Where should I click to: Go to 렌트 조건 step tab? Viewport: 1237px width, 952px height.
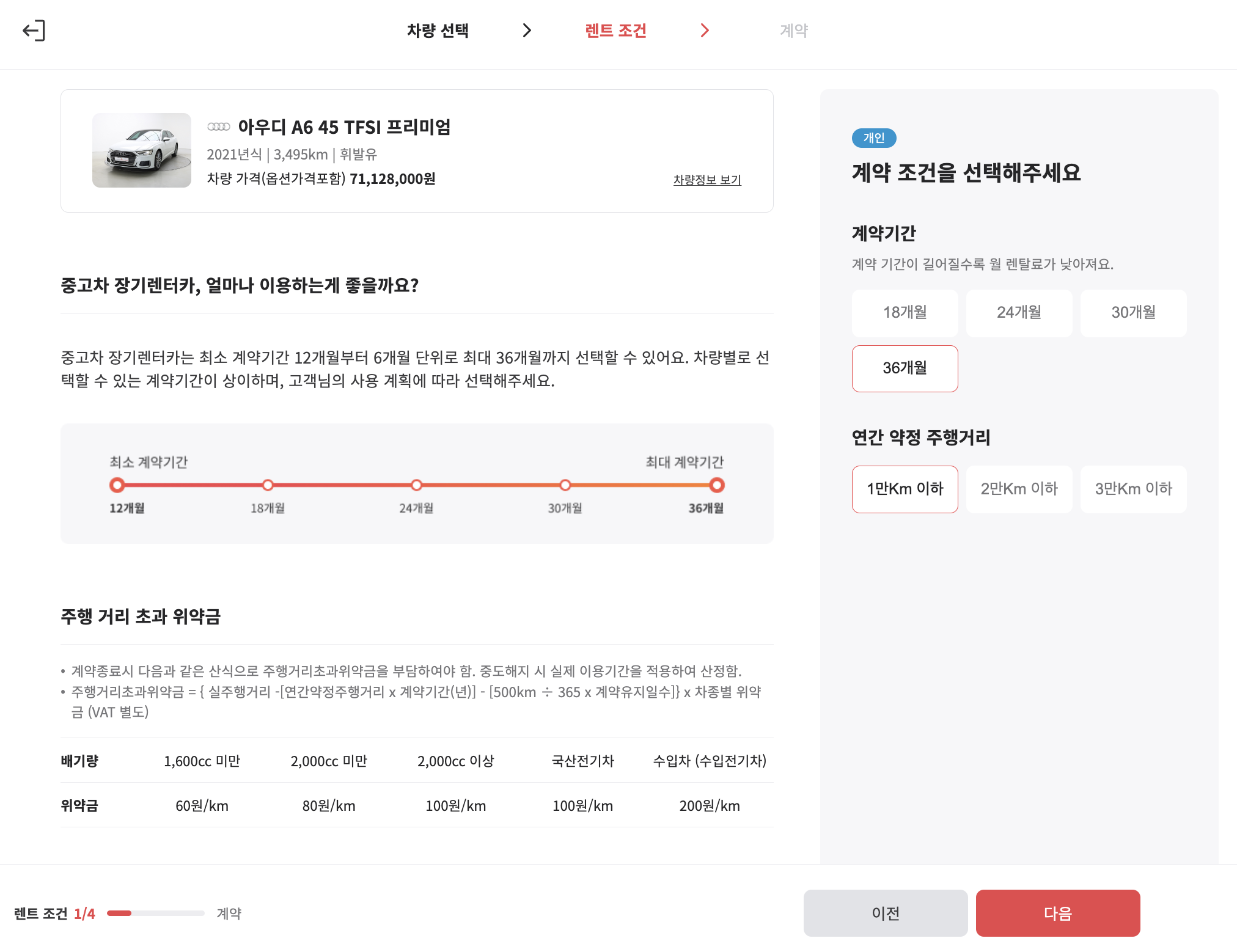(615, 31)
